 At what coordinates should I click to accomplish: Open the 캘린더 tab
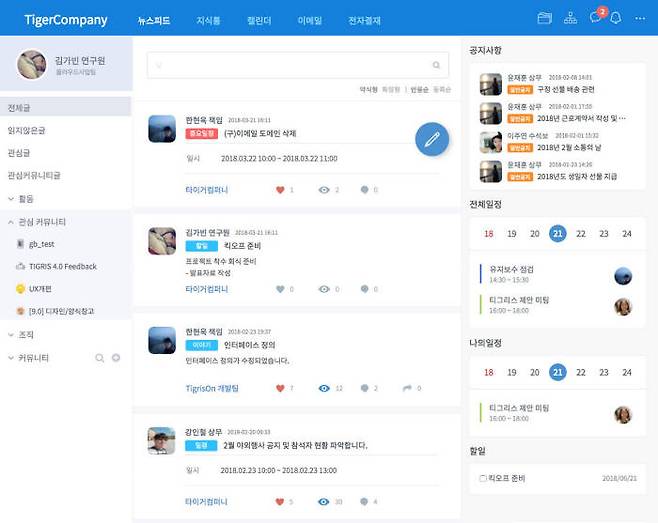[259, 20]
